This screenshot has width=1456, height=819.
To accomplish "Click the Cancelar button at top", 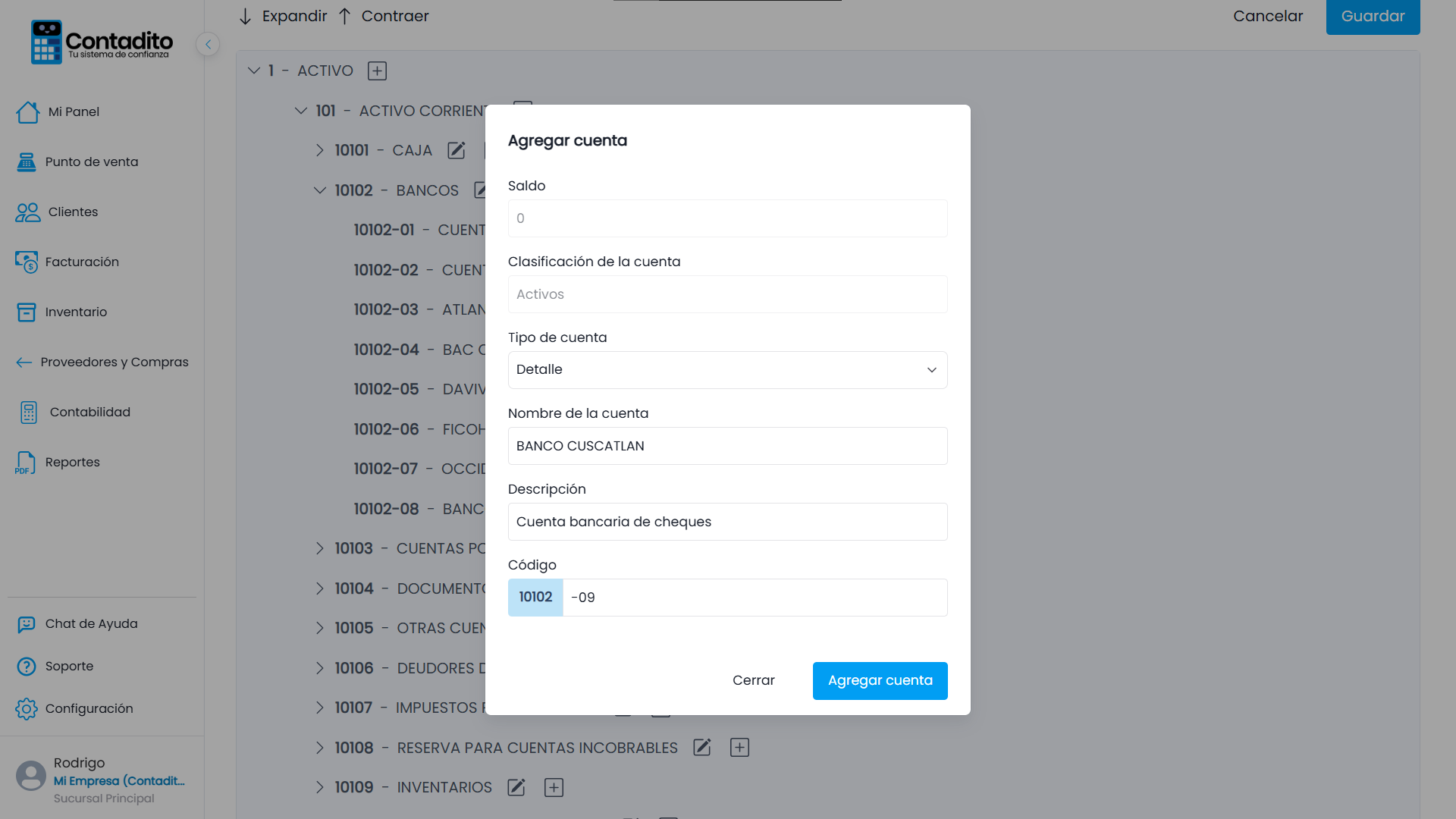I will coord(1268,16).
